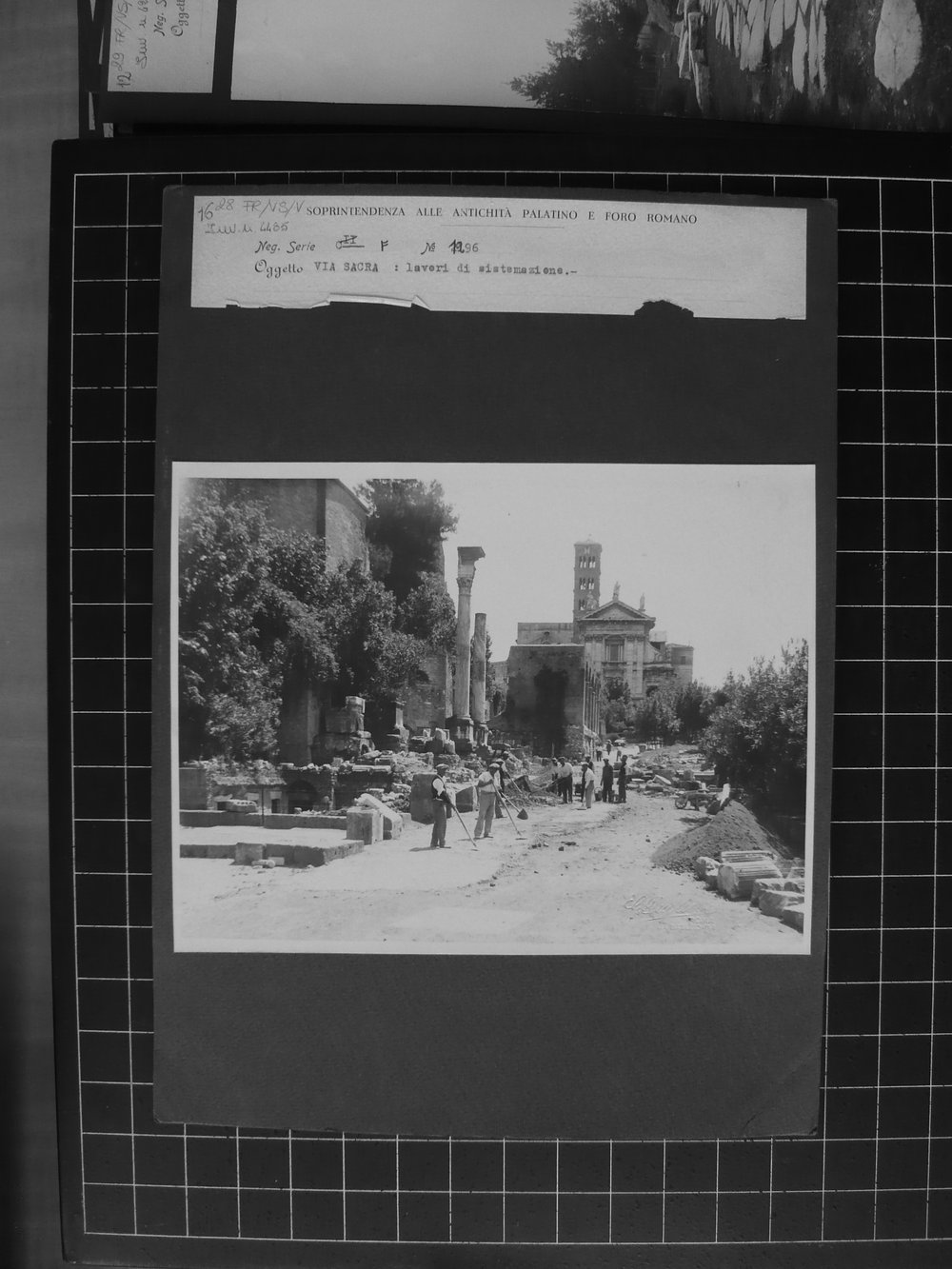Click the handwritten inventory note '1628 FR/NS/V'

coord(250,208)
